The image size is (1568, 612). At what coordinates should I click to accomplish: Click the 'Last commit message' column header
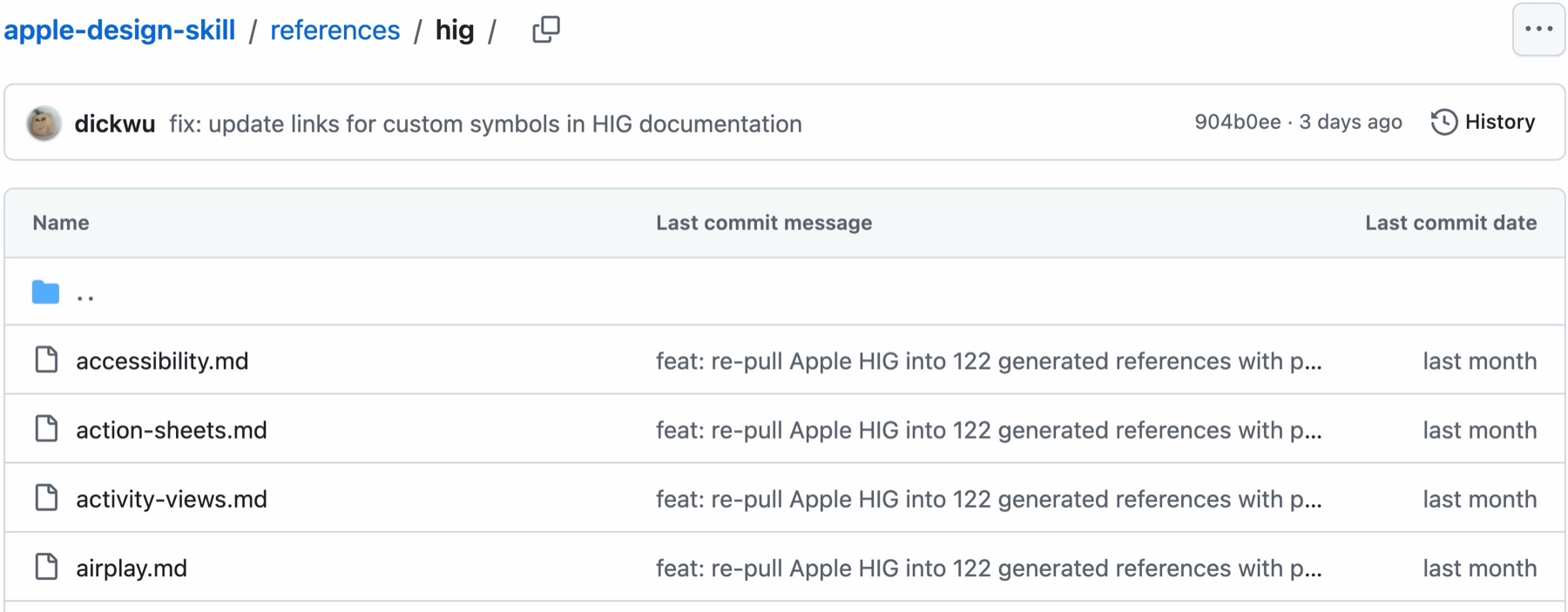pyautogui.click(x=764, y=223)
